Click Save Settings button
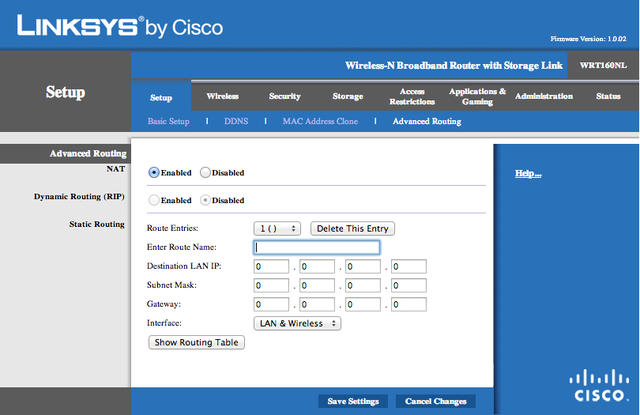The width and height of the screenshot is (640, 415). coord(353,401)
